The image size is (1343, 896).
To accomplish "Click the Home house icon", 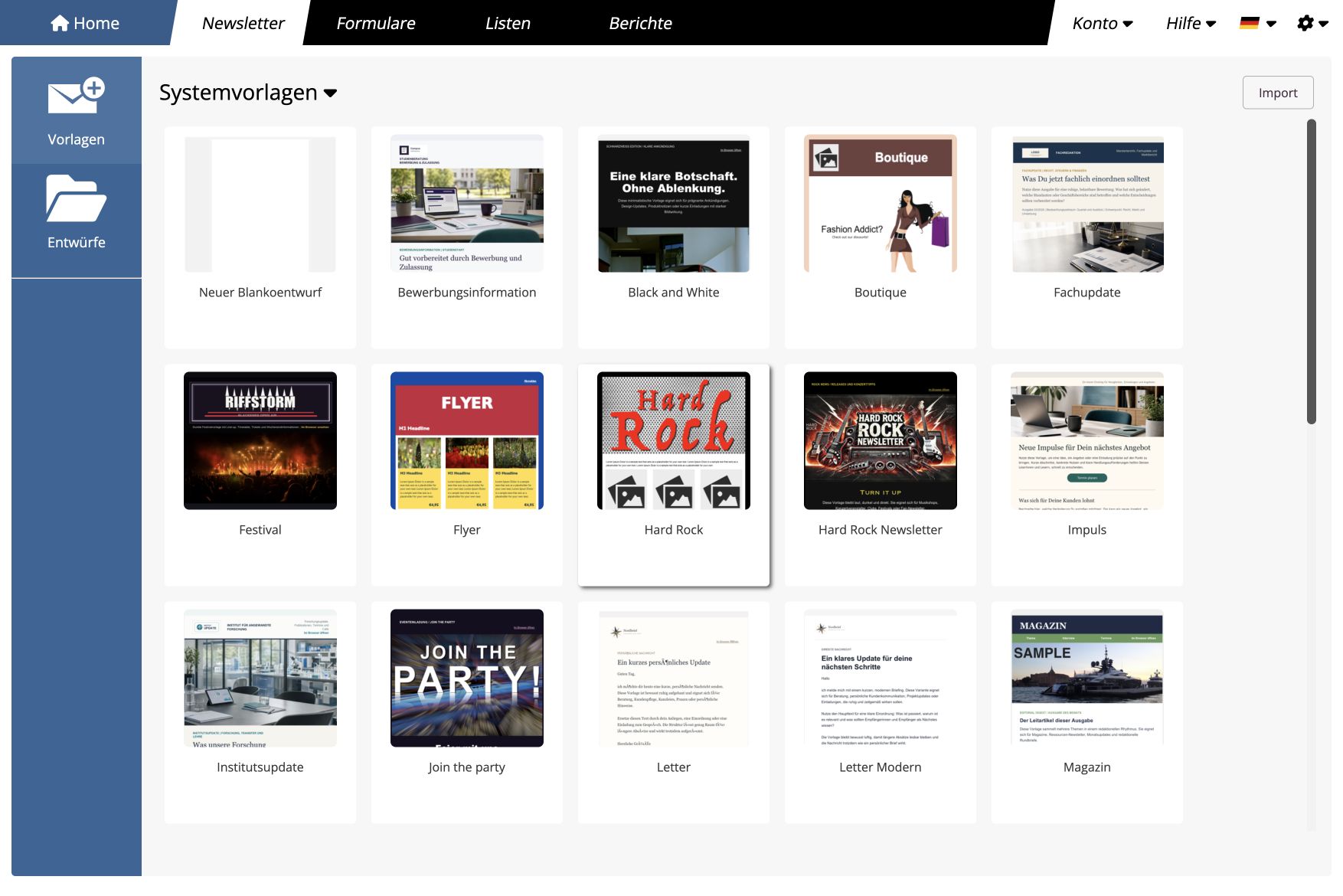I will 60,23.
